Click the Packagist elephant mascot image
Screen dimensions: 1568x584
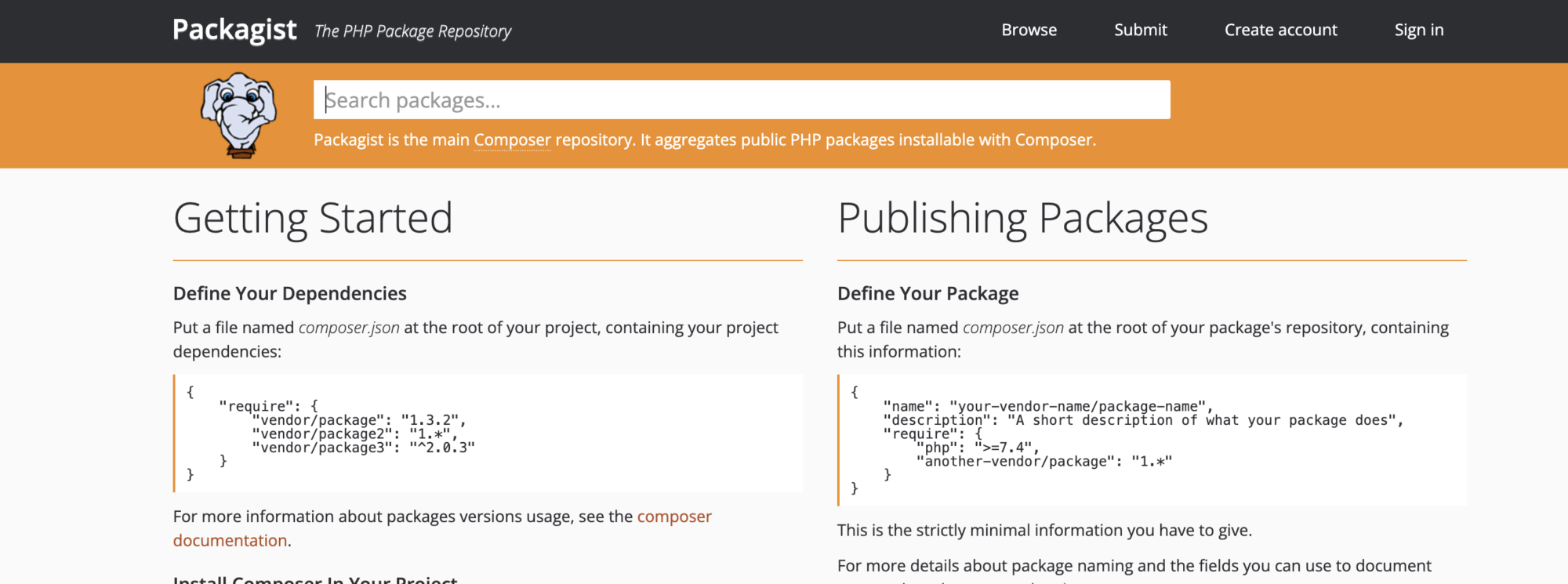click(x=239, y=115)
